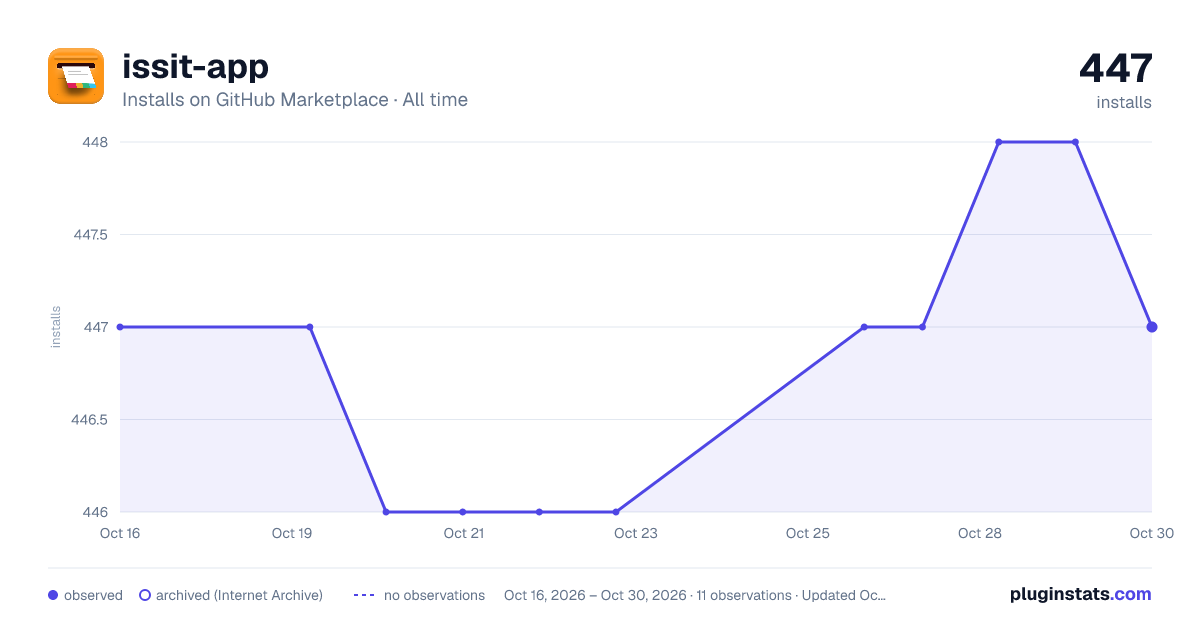Viewport: 1200px width, 630px height.
Task: Click the Oct 16 x-axis label
Action: pos(120,533)
